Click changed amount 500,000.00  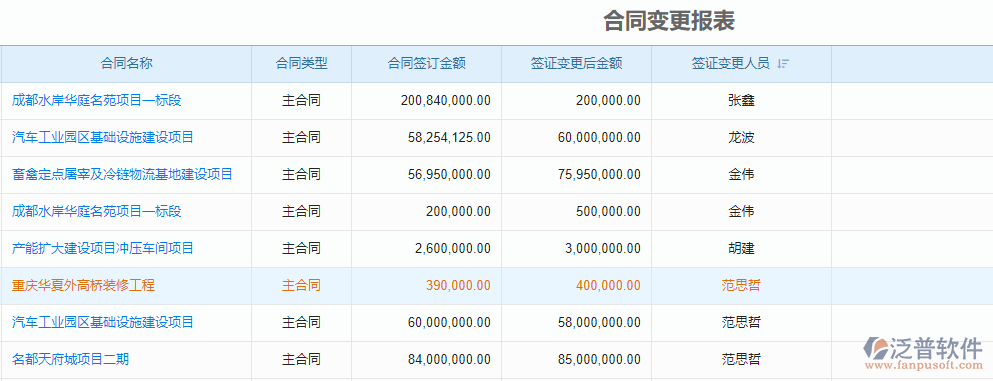tap(608, 211)
